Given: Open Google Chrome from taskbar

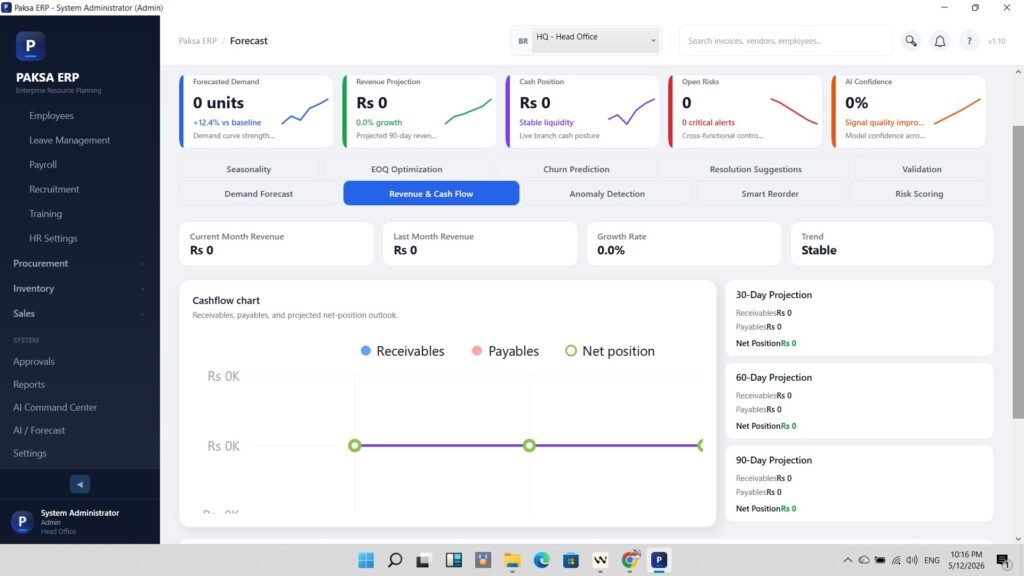Looking at the screenshot, I should tap(630, 560).
